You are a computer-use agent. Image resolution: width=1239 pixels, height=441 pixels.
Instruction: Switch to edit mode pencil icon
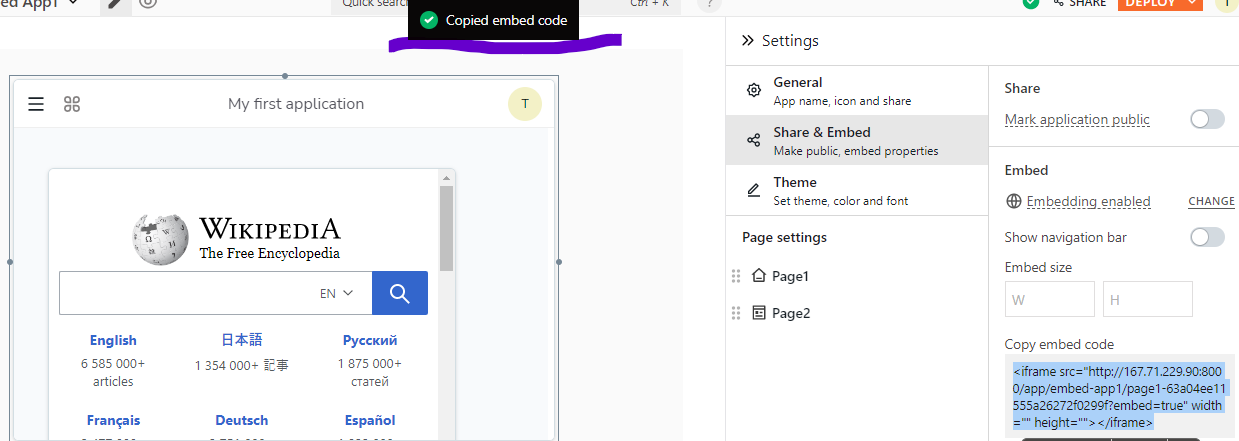point(116,4)
